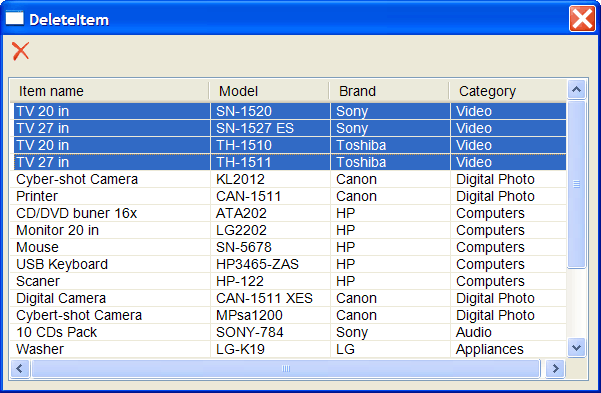
Task: Click the CAN-1511 XES model cell
Action: click(270, 298)
